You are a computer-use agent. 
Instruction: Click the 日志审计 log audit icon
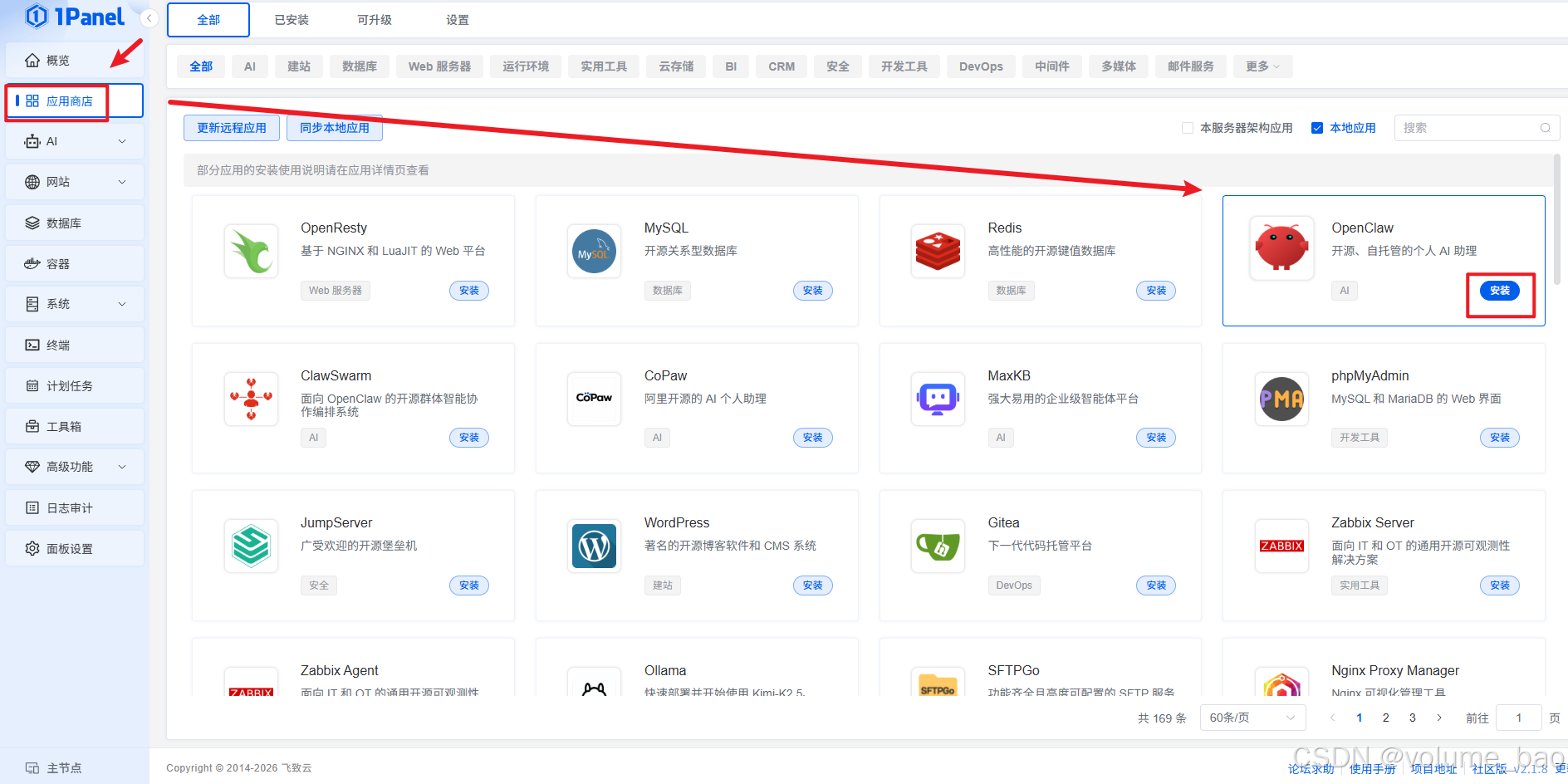point(32,507)
